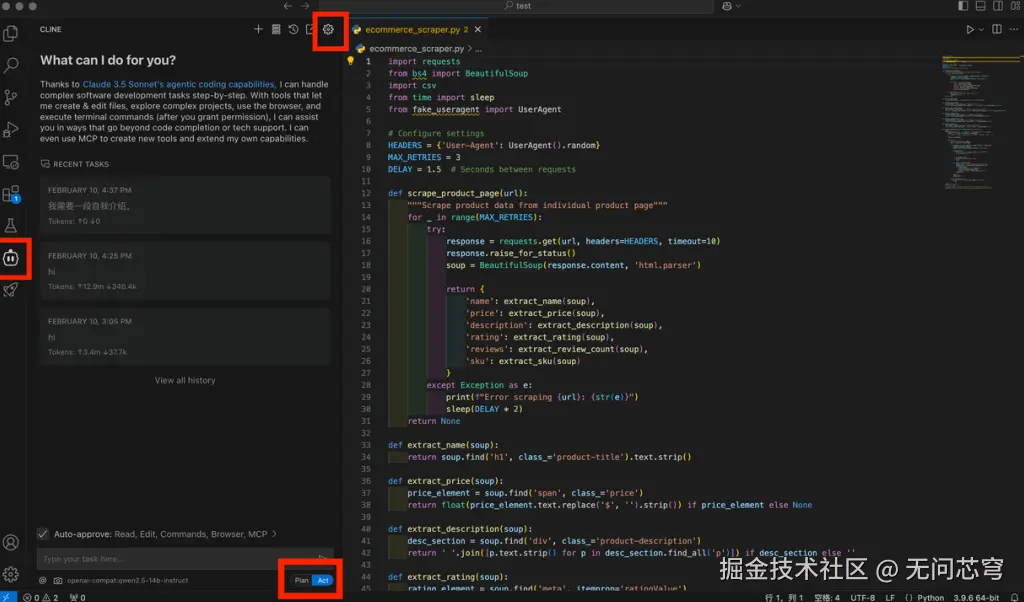Click line and column indicator in status bar

784,597
